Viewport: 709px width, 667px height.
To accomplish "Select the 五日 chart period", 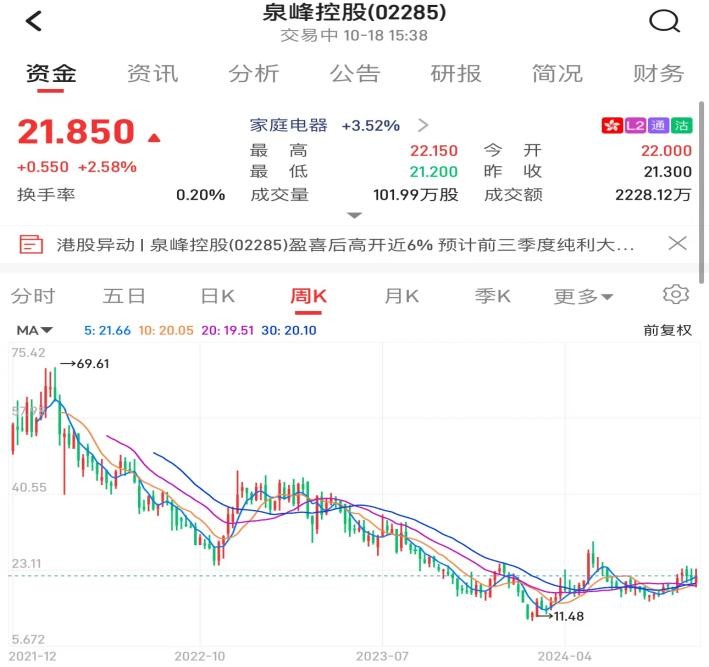I will click(124, 296).
